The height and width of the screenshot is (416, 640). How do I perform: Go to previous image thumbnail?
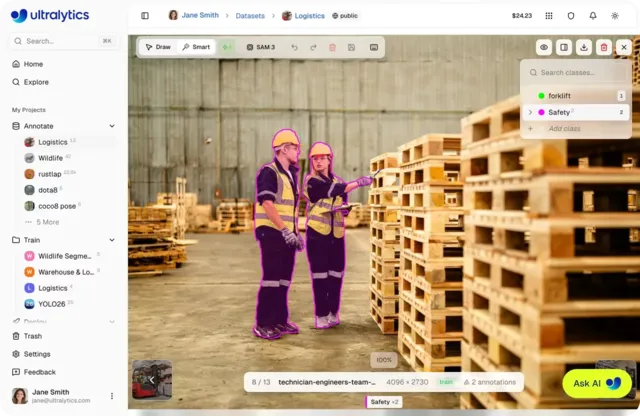[151, 380]
